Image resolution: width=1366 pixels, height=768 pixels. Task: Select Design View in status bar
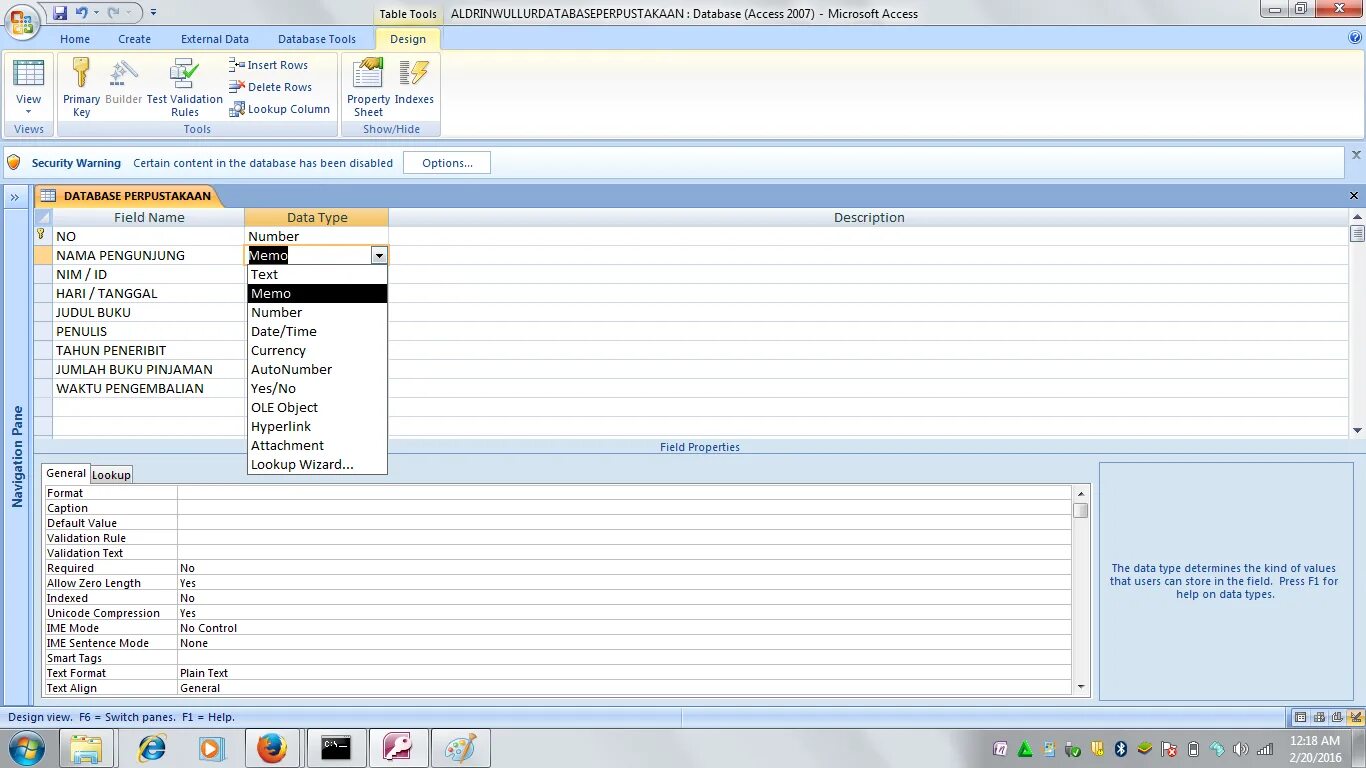1355,717
